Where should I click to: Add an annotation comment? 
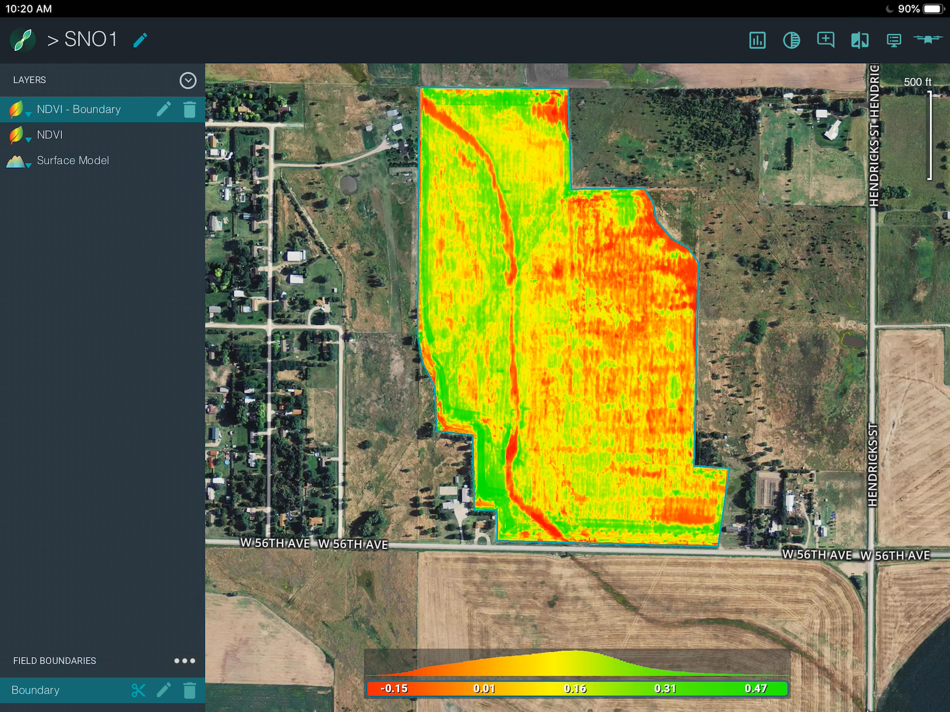point(825,40)
